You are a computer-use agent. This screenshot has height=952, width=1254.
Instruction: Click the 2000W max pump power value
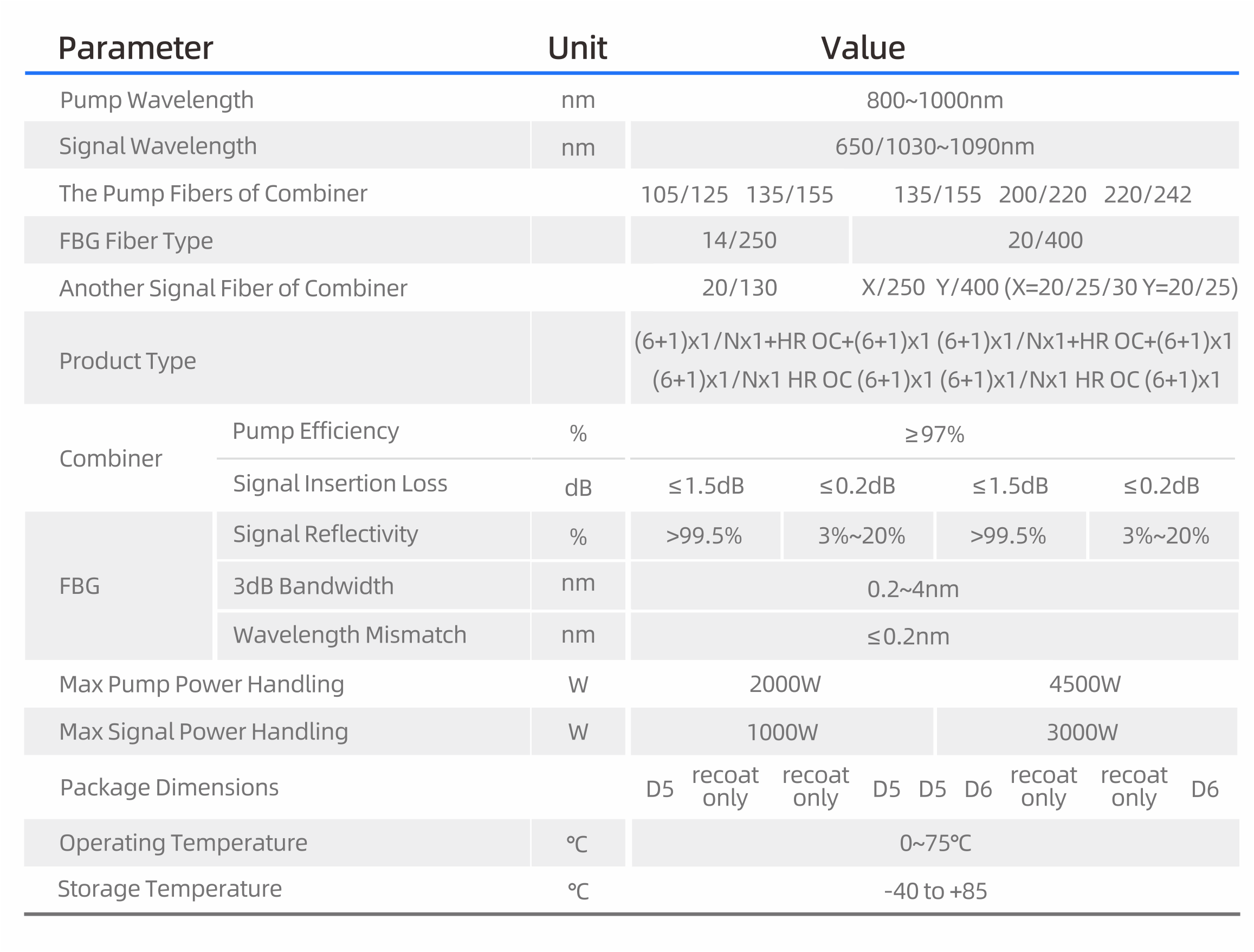785,684
